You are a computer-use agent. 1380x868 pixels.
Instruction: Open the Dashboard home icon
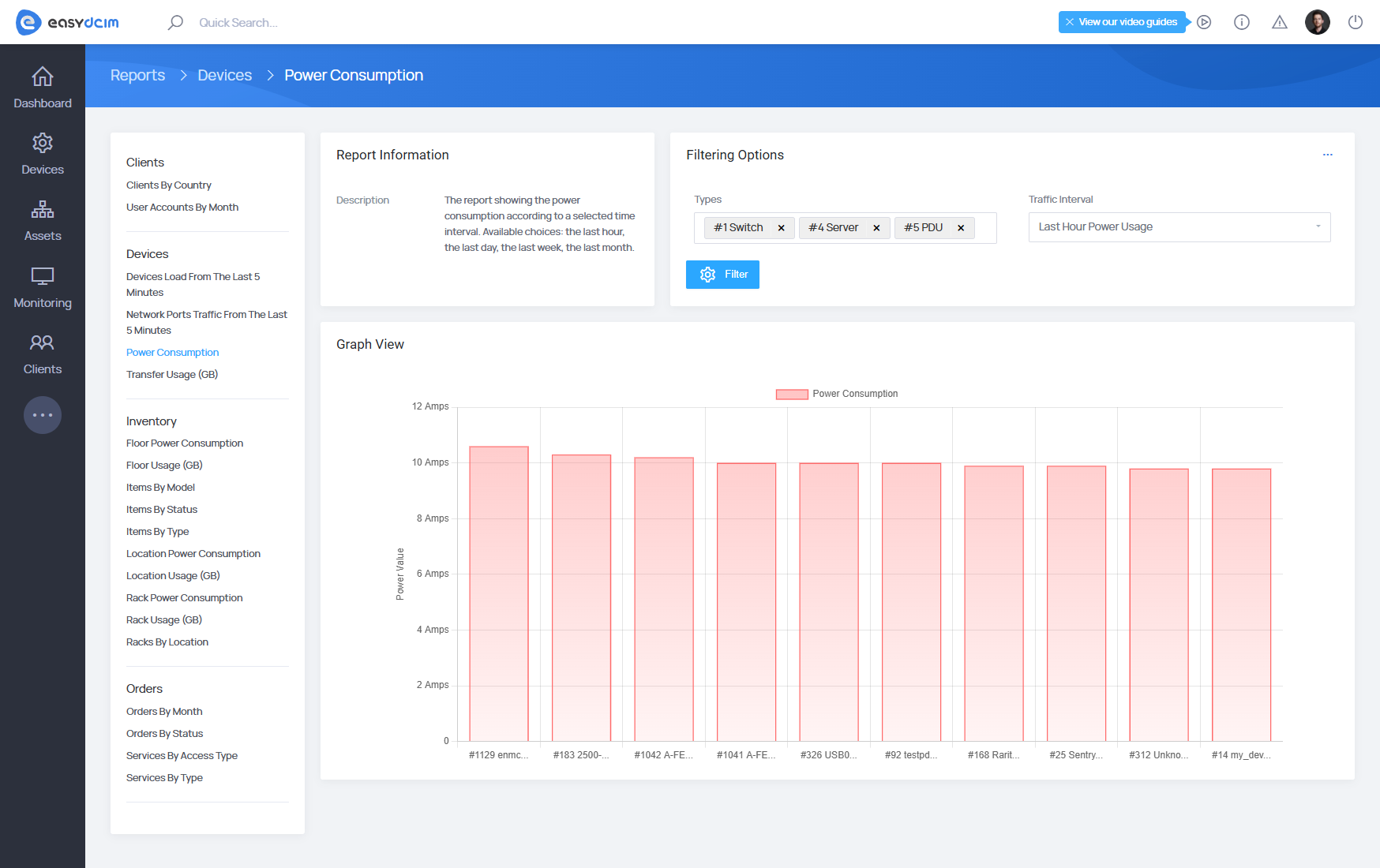click(43, 77)
